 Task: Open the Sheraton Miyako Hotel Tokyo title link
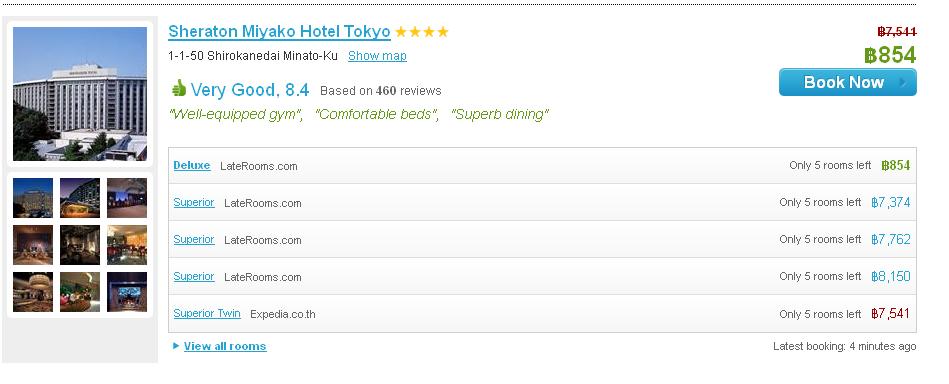click(279, 31)
